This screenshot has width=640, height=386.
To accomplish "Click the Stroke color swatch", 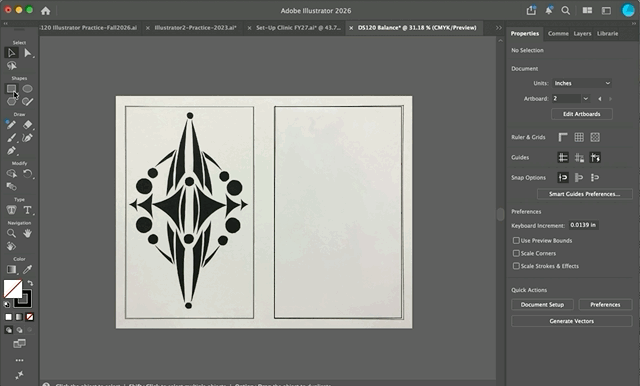I will coord(23,299).
